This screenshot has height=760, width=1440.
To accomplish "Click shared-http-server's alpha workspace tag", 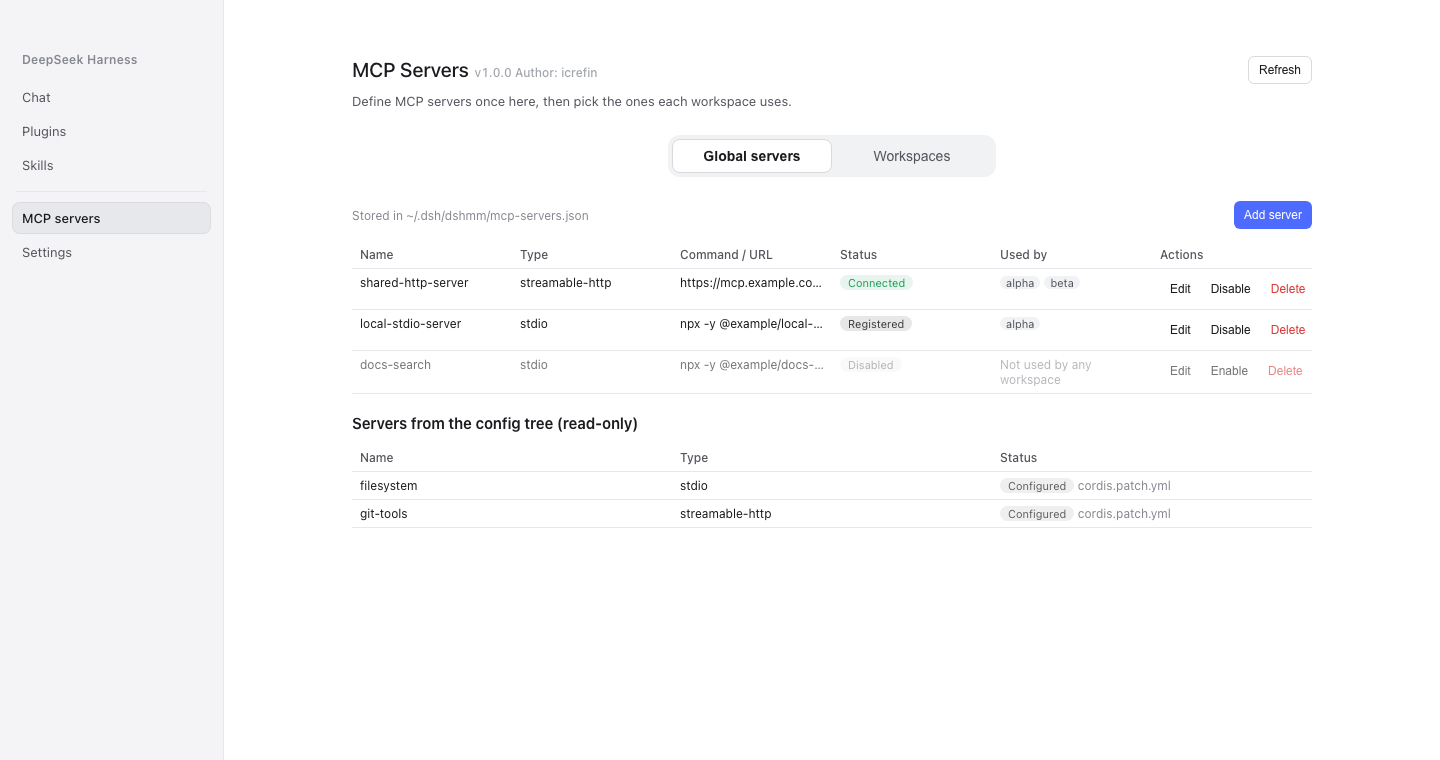I will 1020,283.
